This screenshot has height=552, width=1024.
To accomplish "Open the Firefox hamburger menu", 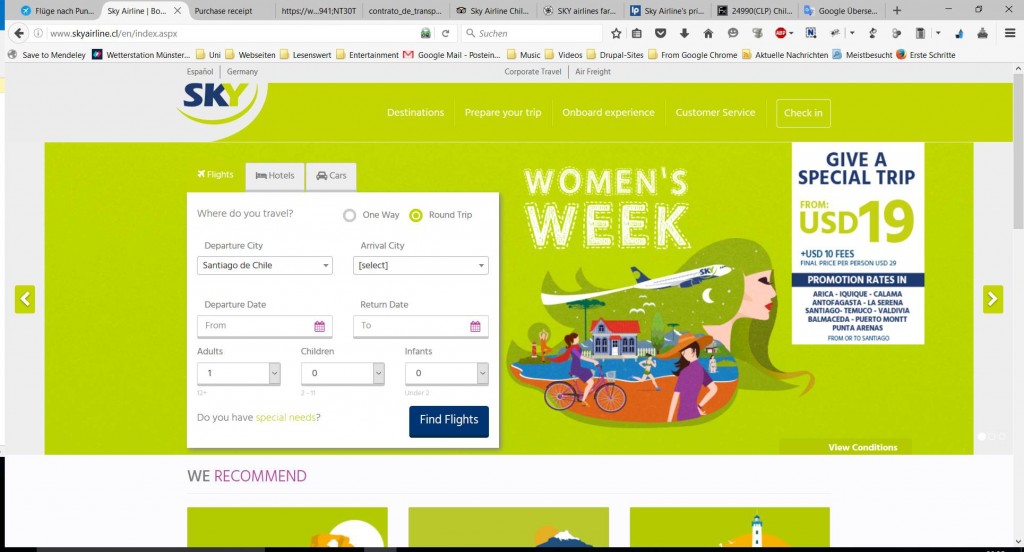I will tap(1010, 33).
